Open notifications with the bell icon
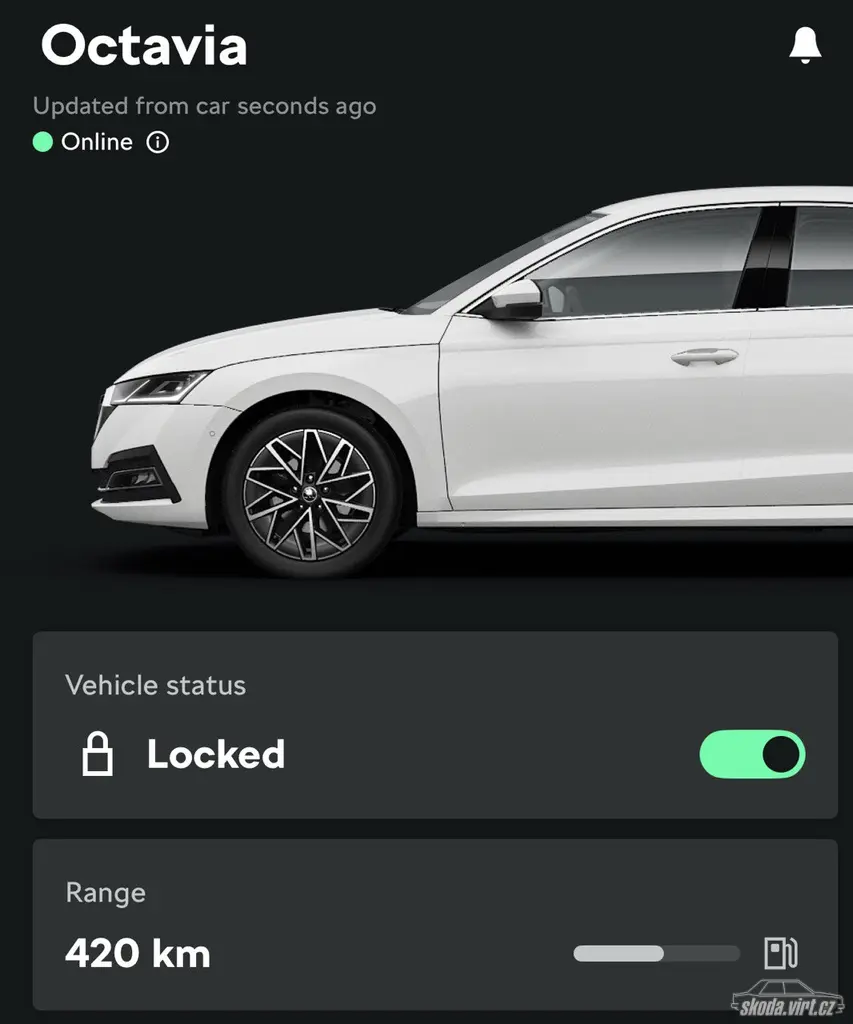853x1024 pixels. point(805,45)
